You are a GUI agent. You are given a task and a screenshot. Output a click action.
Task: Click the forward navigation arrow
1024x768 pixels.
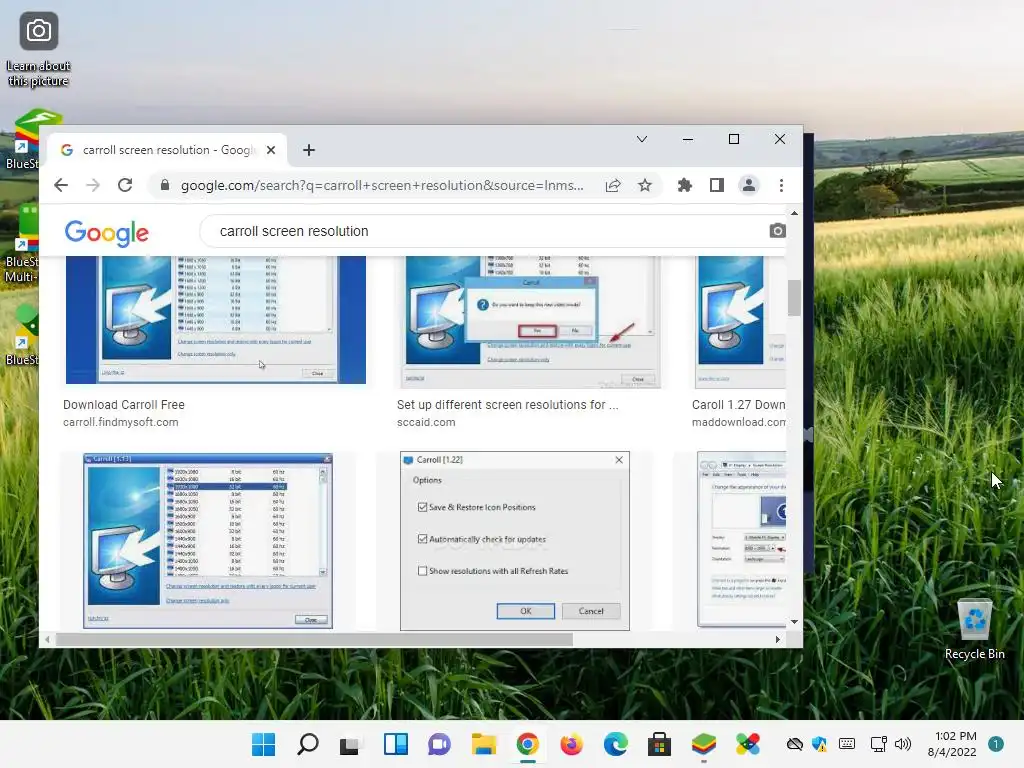93,185
